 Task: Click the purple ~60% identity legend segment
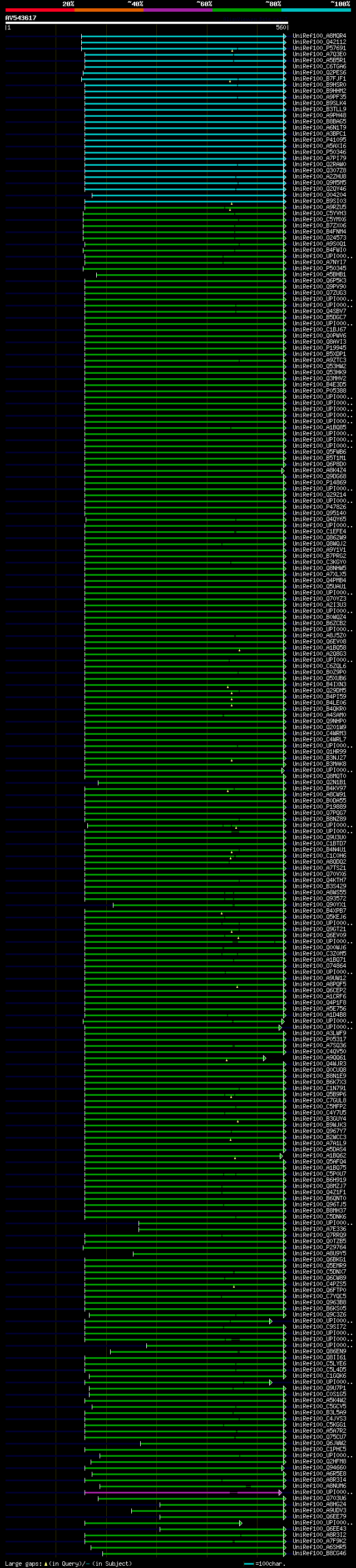[x=177, y=10]
